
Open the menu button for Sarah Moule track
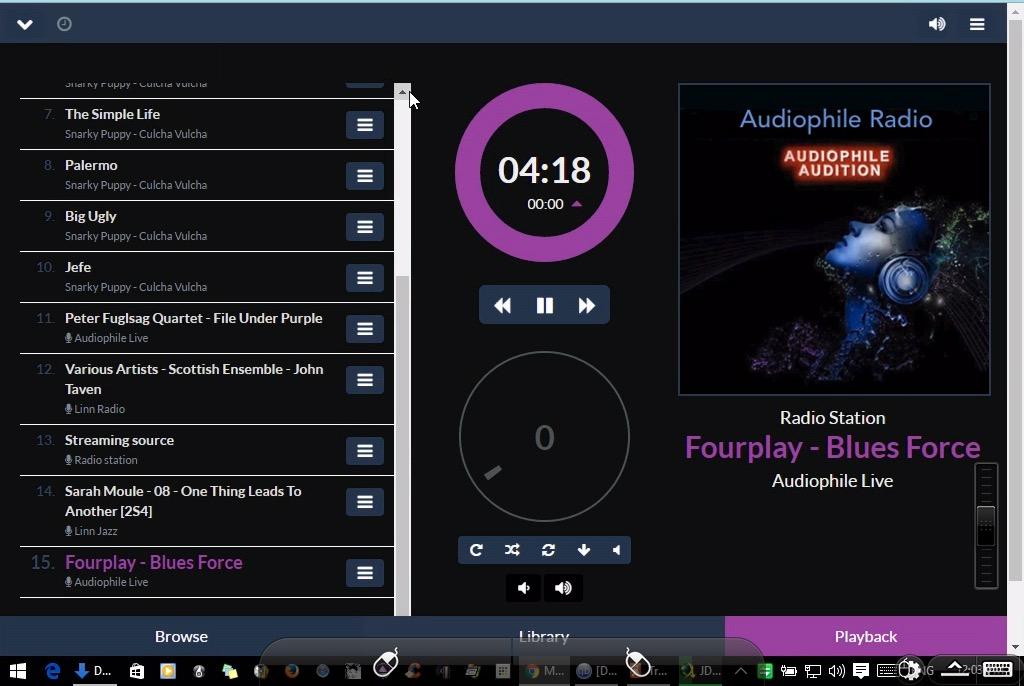pos(364,502)
